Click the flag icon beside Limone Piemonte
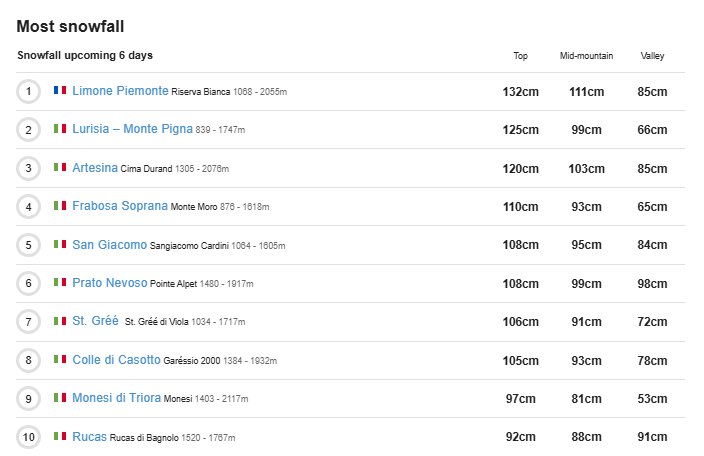Viewport: 704px width, 456px height. (60, 91)
